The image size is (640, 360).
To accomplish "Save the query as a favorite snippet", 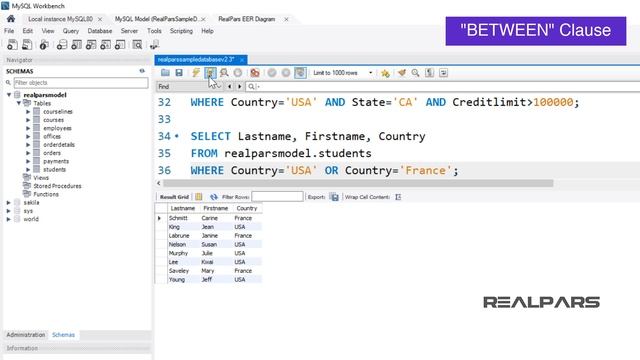I will (x=385, y=73).
